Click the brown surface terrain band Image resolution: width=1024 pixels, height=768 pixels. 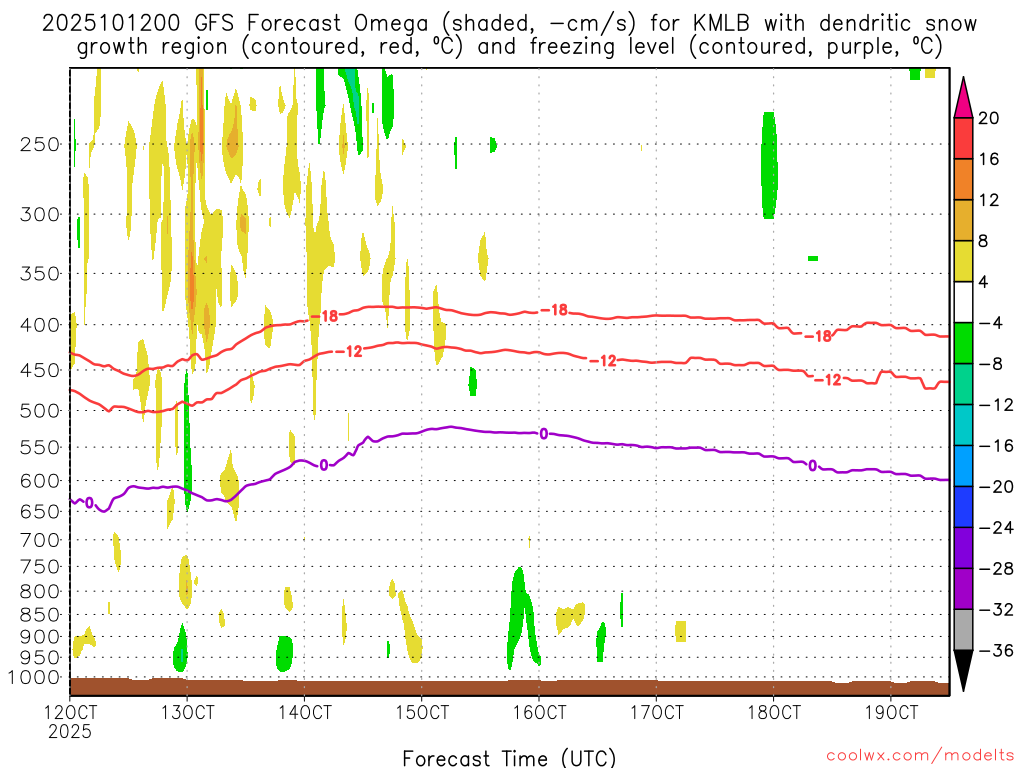509,687
